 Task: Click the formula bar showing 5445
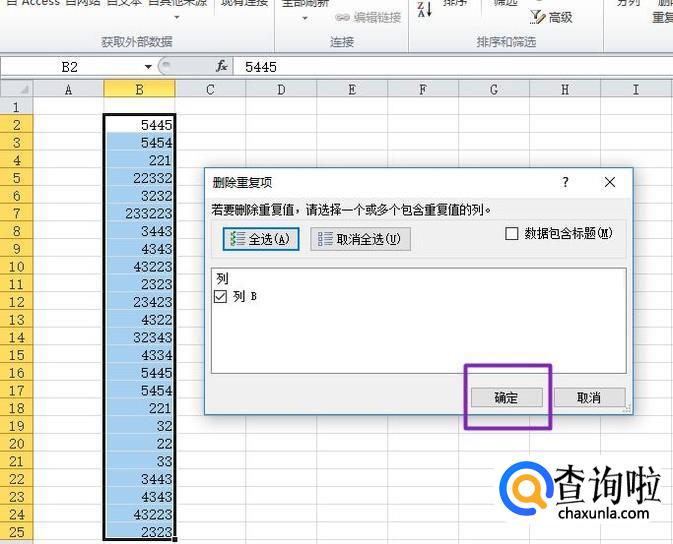pyautogui.click(x=453, y=67)
